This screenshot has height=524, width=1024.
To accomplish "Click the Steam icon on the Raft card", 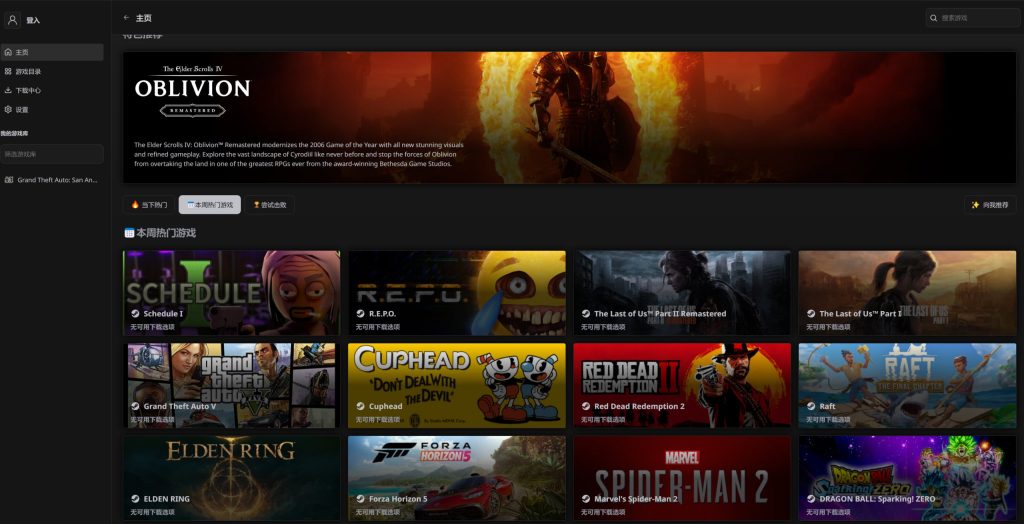I will tap(811, 406).
